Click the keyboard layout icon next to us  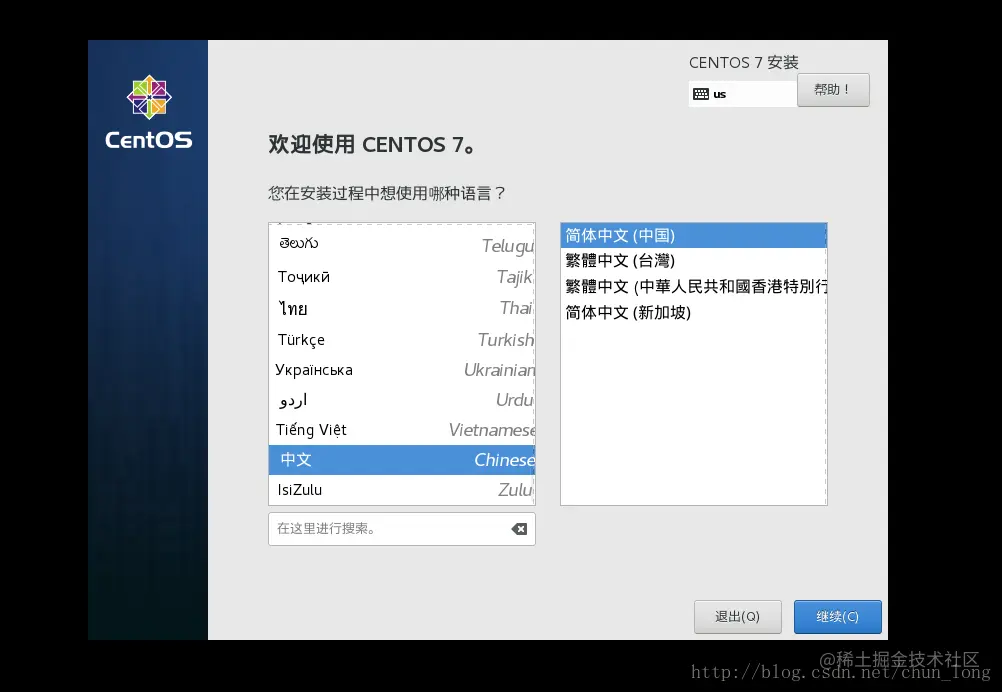(700, 94)
